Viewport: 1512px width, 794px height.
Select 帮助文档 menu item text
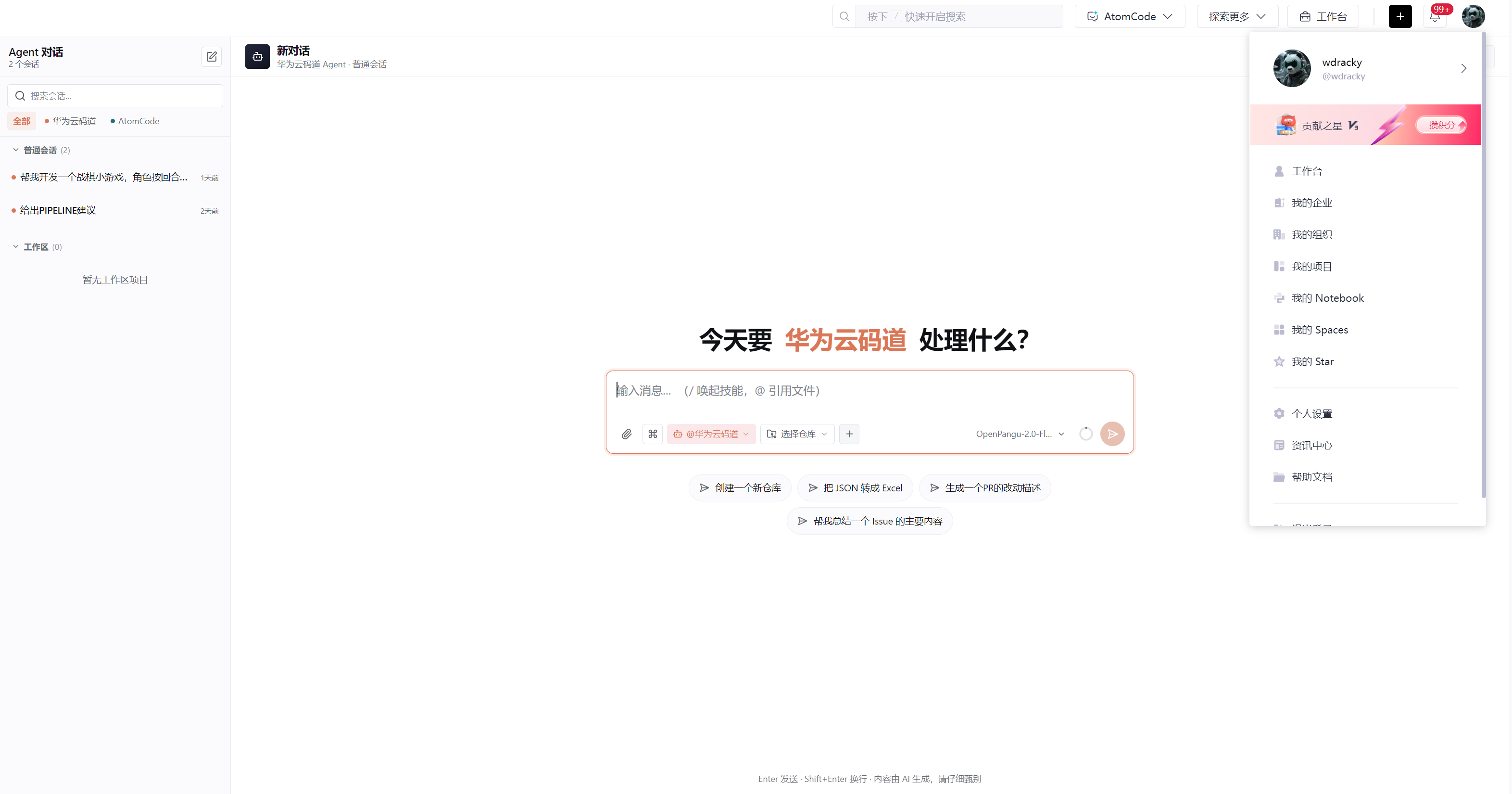coord(1312,477)
